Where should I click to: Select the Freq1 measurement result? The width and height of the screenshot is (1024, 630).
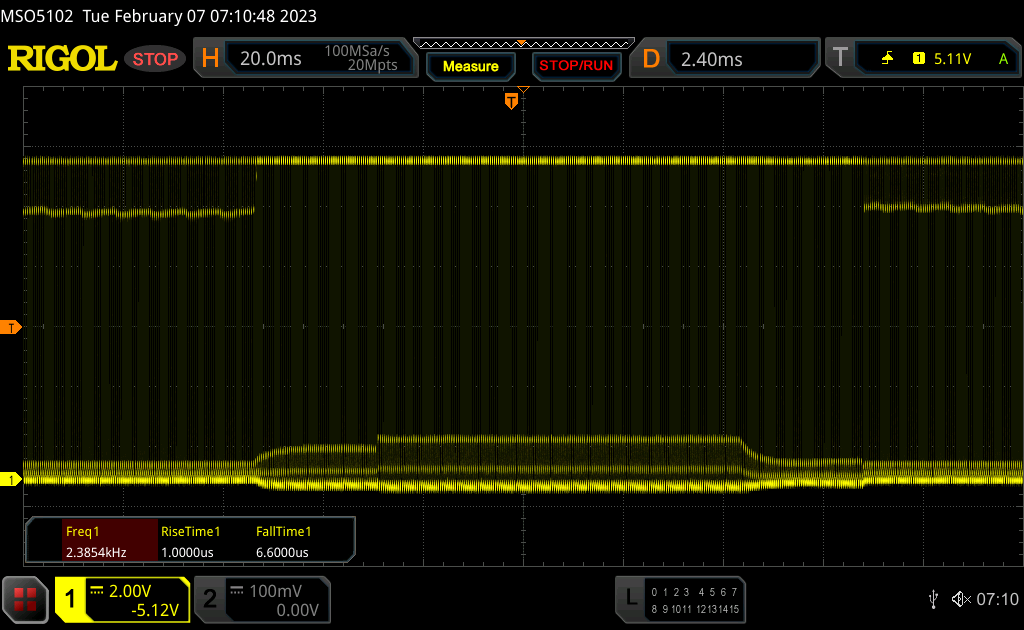tap(110, 541)
